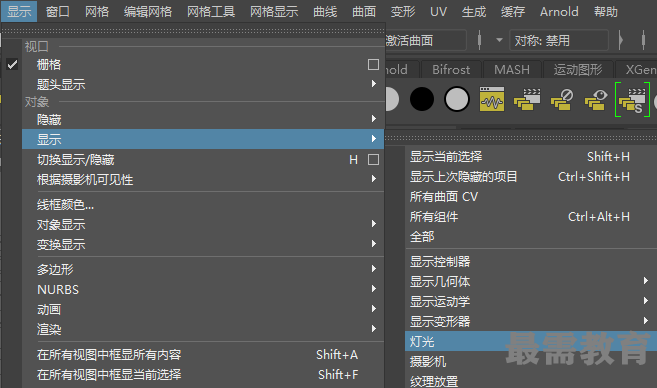Screen dimensions: 657x388
Task: Open the 栅格 option box
Action: [373, 65]
